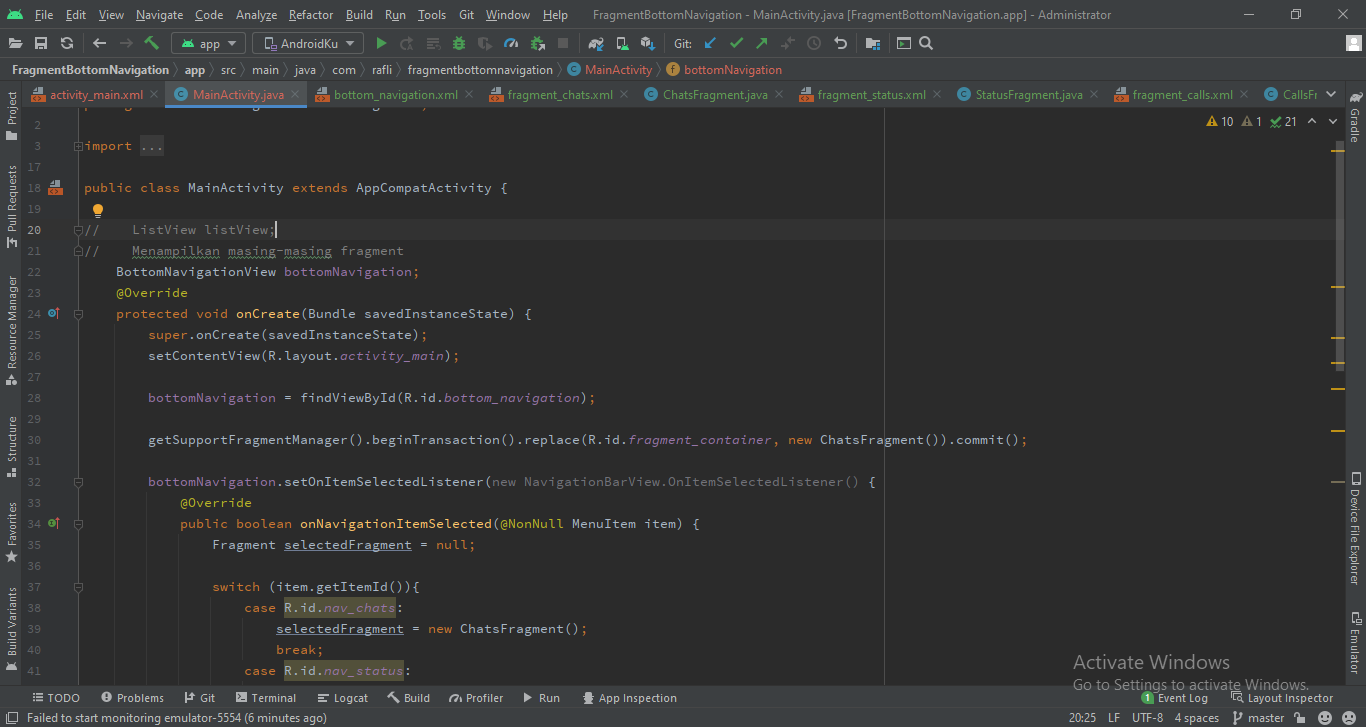Image resolution: width=1366 pixels, height=727 pixels.
Task: Click Attach debugger to Android process icon
Action: point(537,43)
